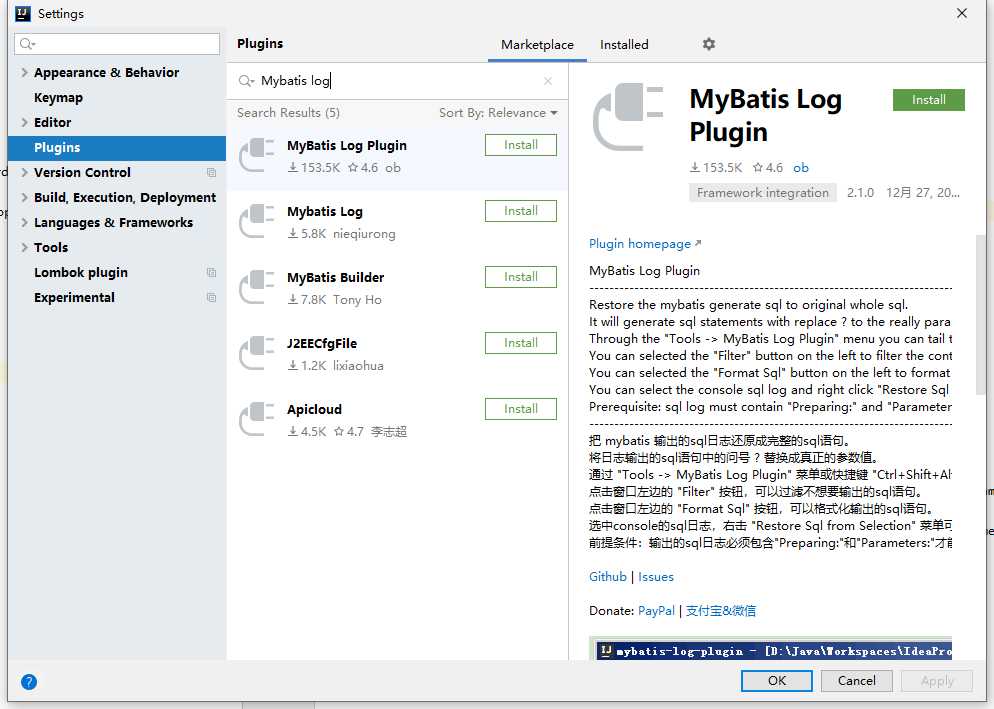Install MyBatis Log Plugin from list
The height and width of the screenshot is (709, 994).
click(x=520, y=145)
